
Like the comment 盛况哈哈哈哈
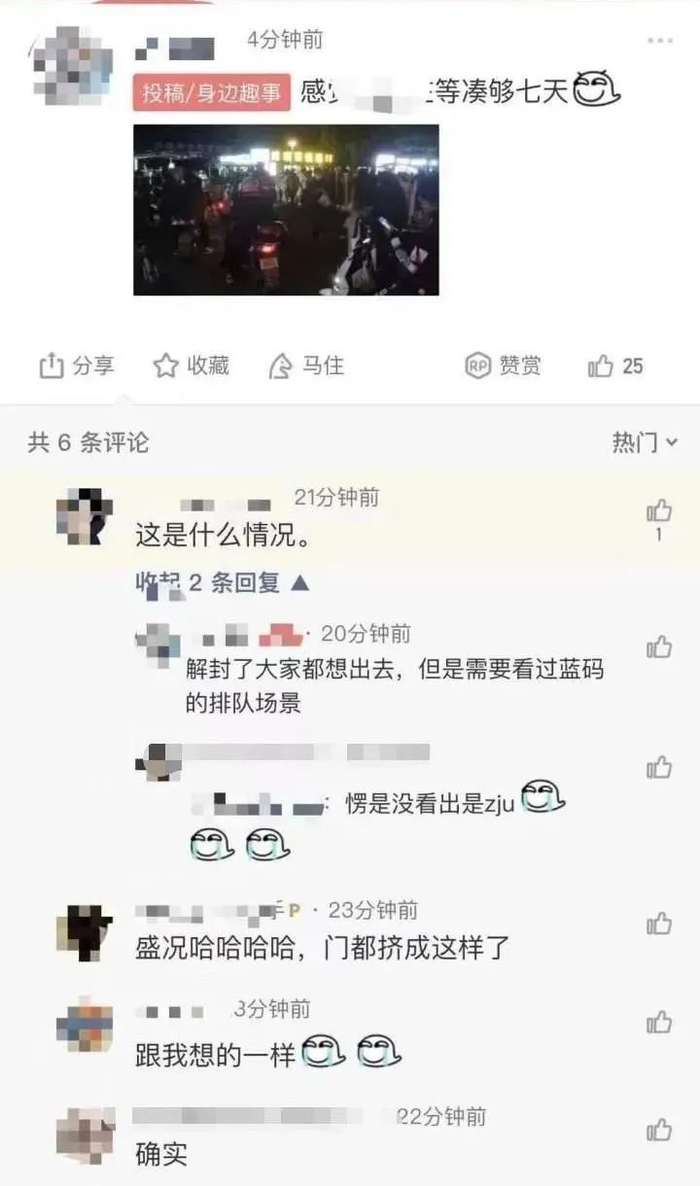(659, 924)
